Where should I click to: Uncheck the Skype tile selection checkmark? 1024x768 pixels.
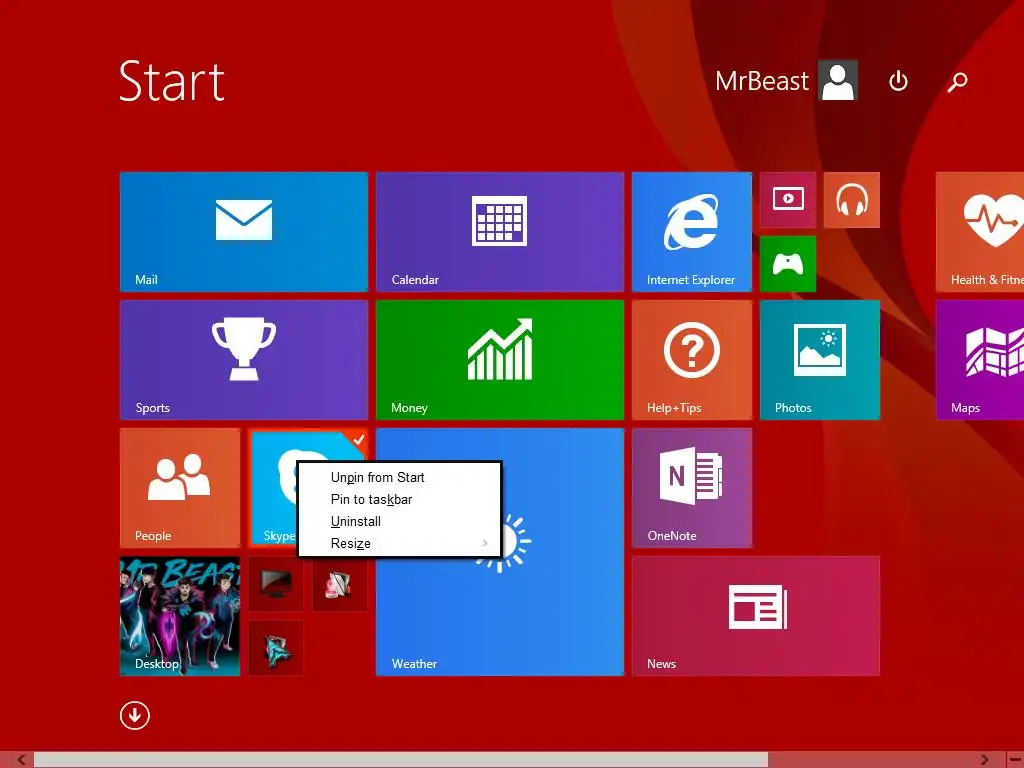tap(359, 439)
